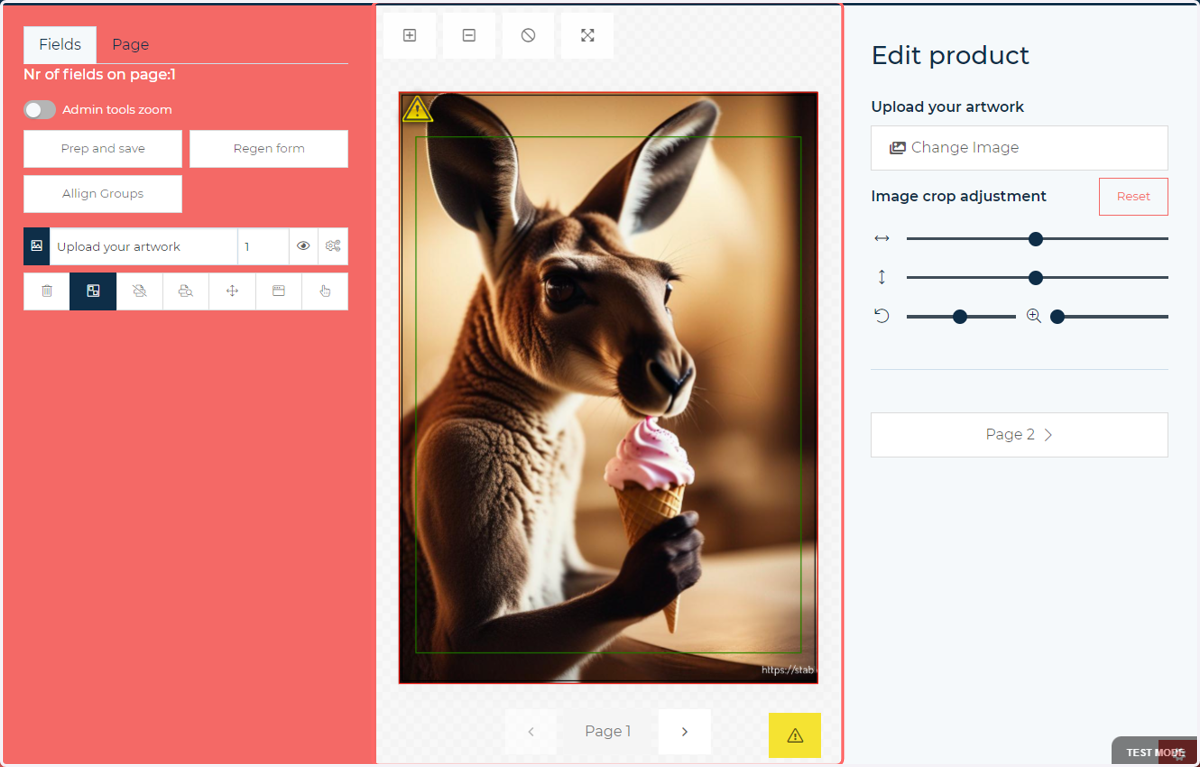Click the Prep and save button
This screenshot has width=1200, height=767.
(103, 149)
